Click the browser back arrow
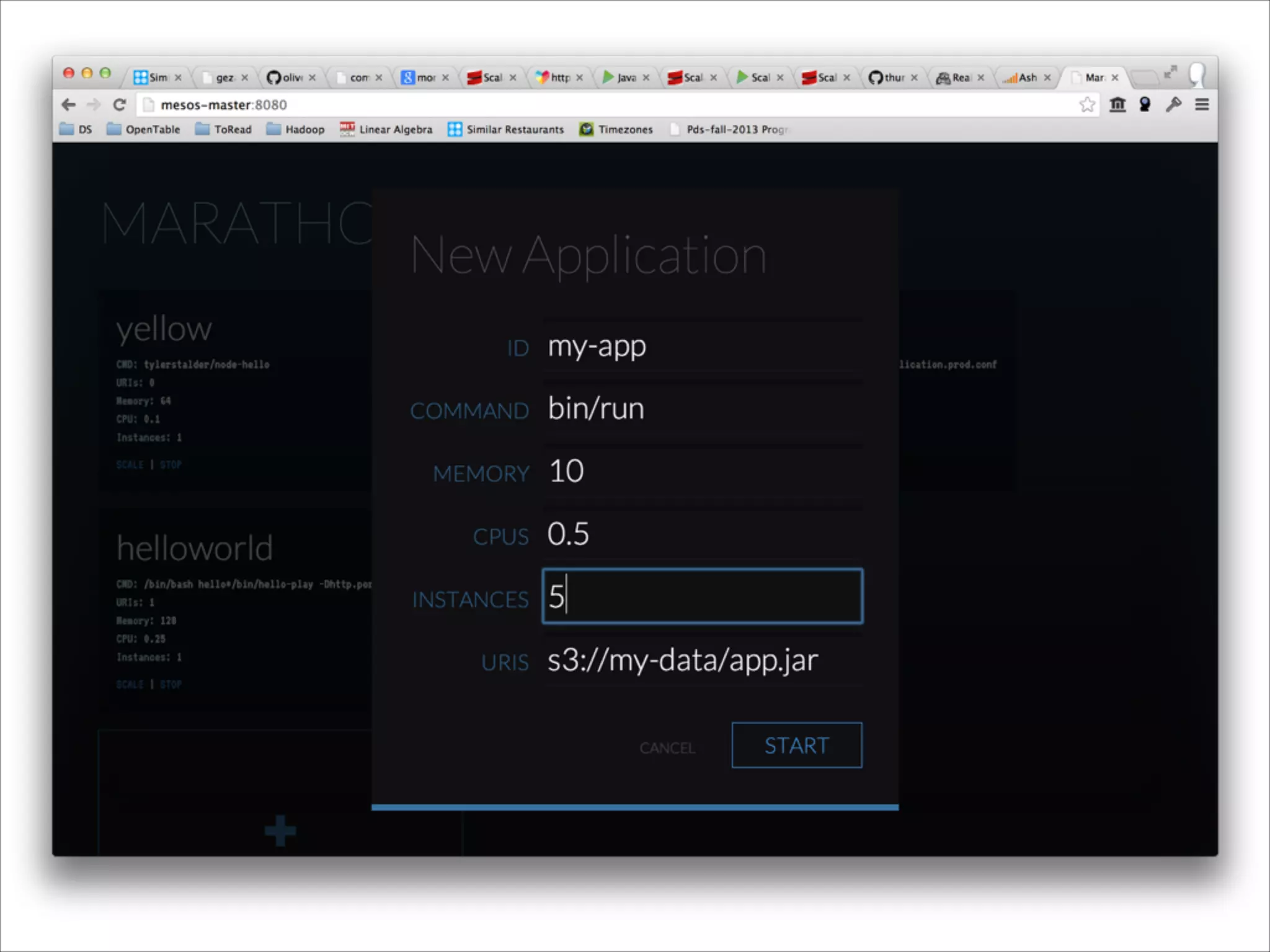 (69, 105)
